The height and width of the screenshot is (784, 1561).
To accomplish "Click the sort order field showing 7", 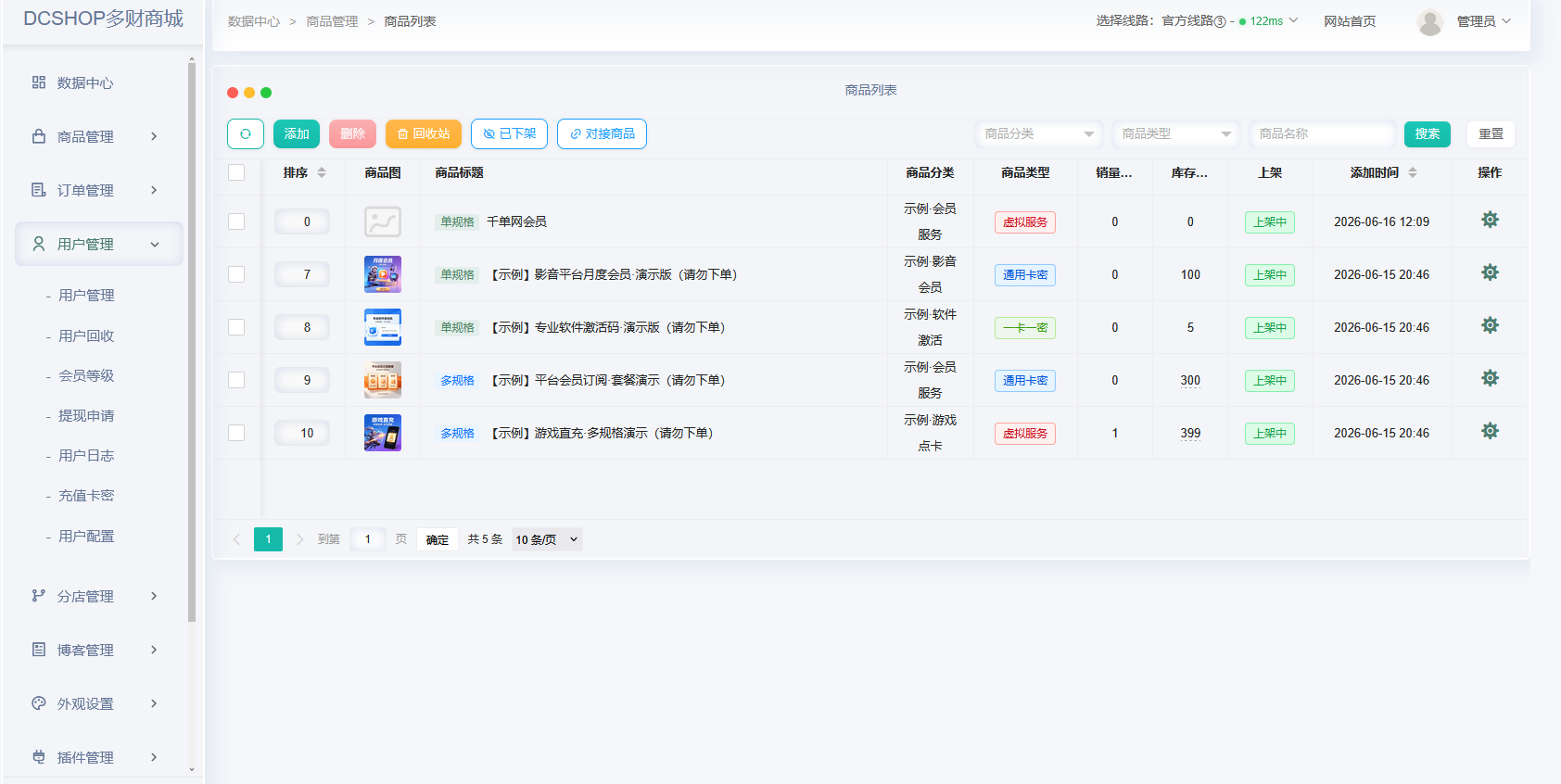I will point(302,274).
